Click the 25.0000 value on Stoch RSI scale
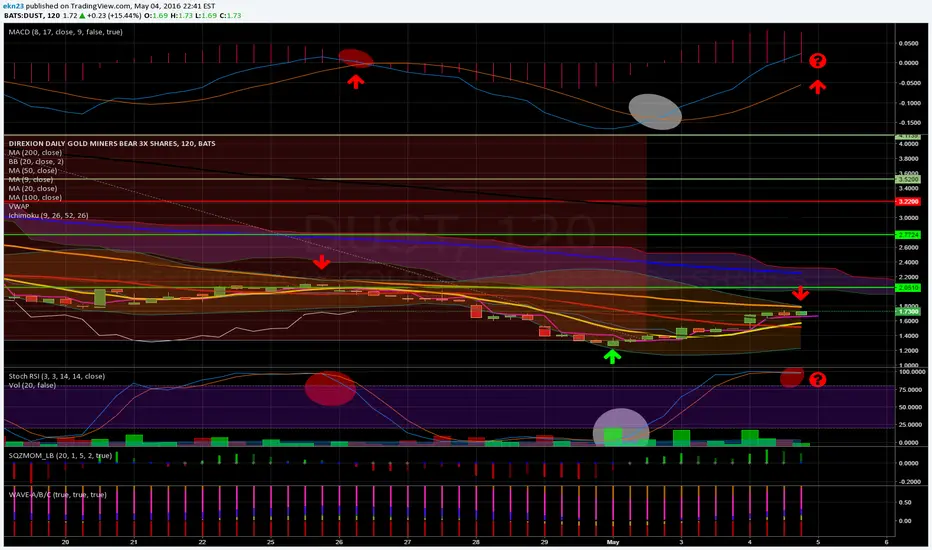This screenshot has width=932, height=550. 910,425
